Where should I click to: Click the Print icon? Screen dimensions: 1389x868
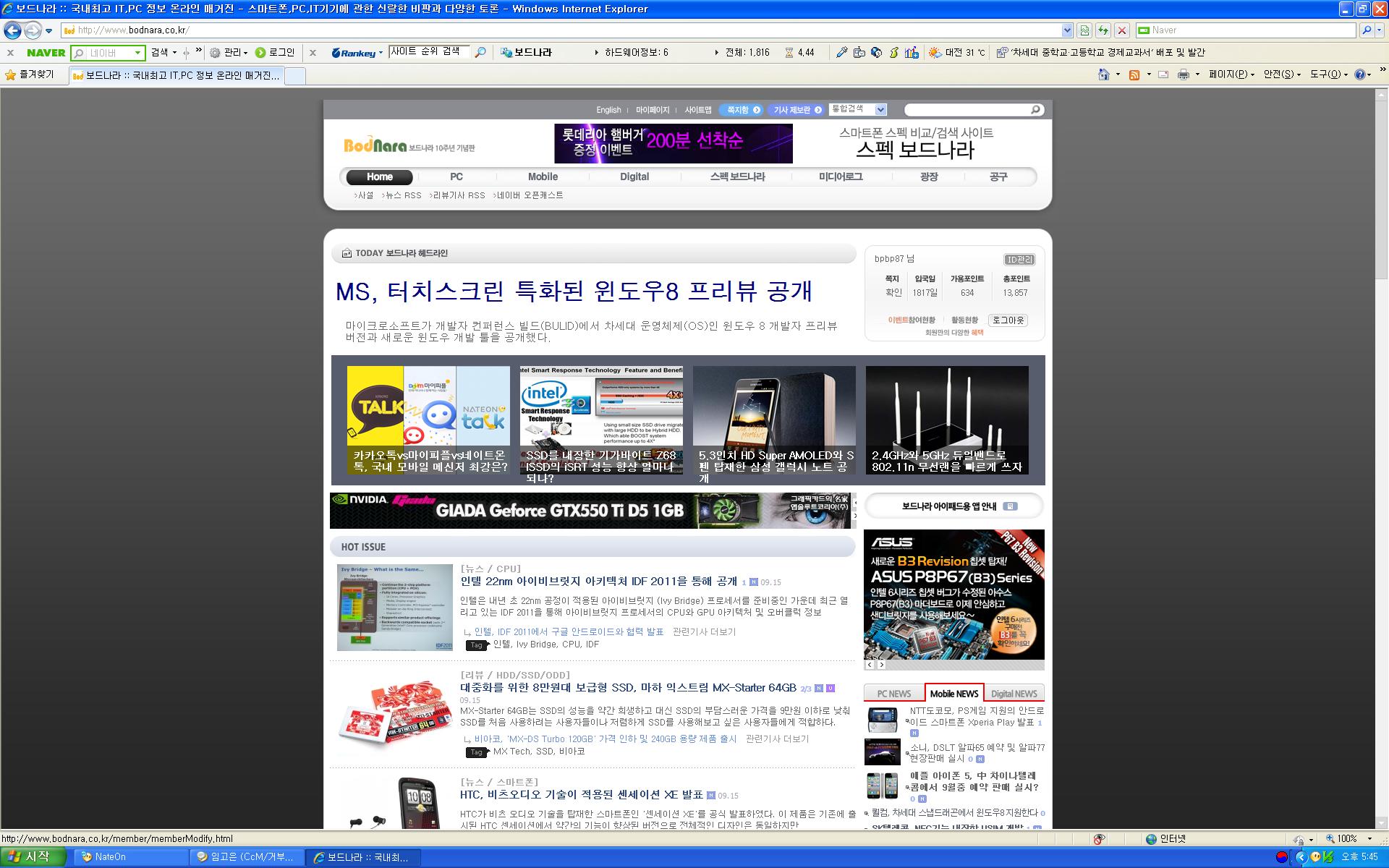pyautogui.click(x=1184, y=75)
